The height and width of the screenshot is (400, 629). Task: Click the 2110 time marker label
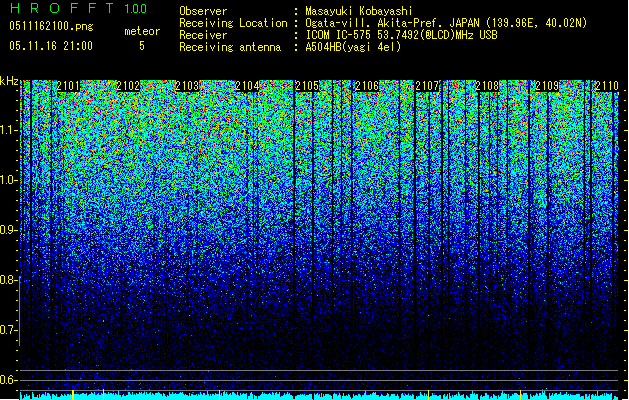coord(607,86)
